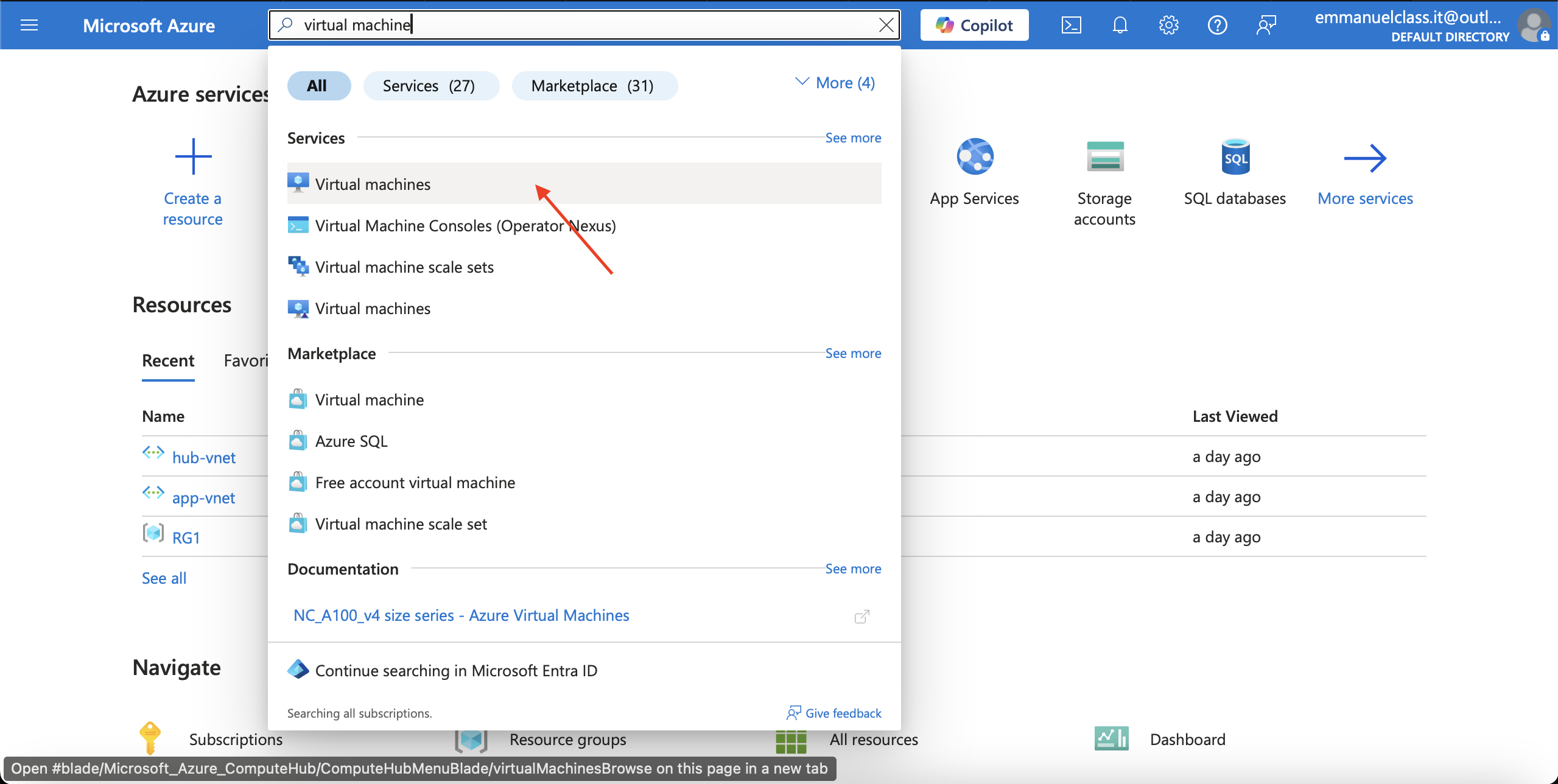The image size is (1558, 784).
Task: Open the feedback icon in the top bar
Action: [x=1266, y=25]
